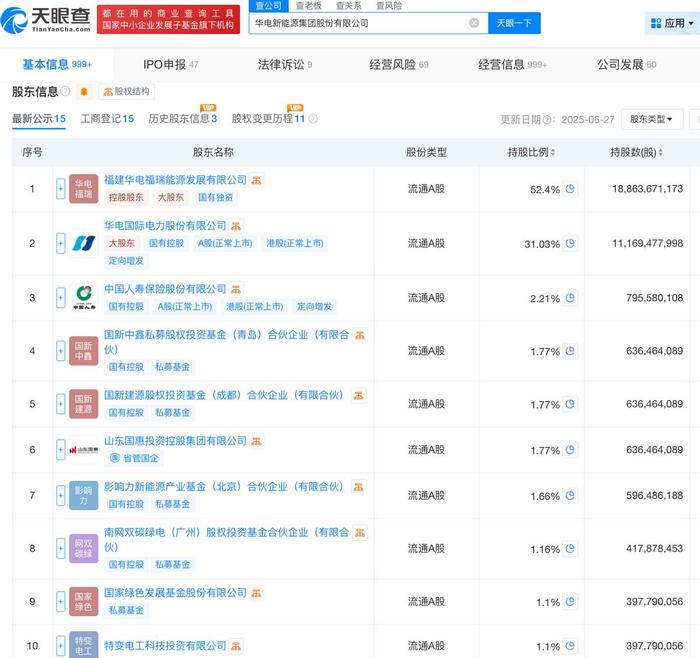This screenshot has height=658, width=700.
Task: Select 股权变更历程 11 sub-tab
Action: point(268,119)
